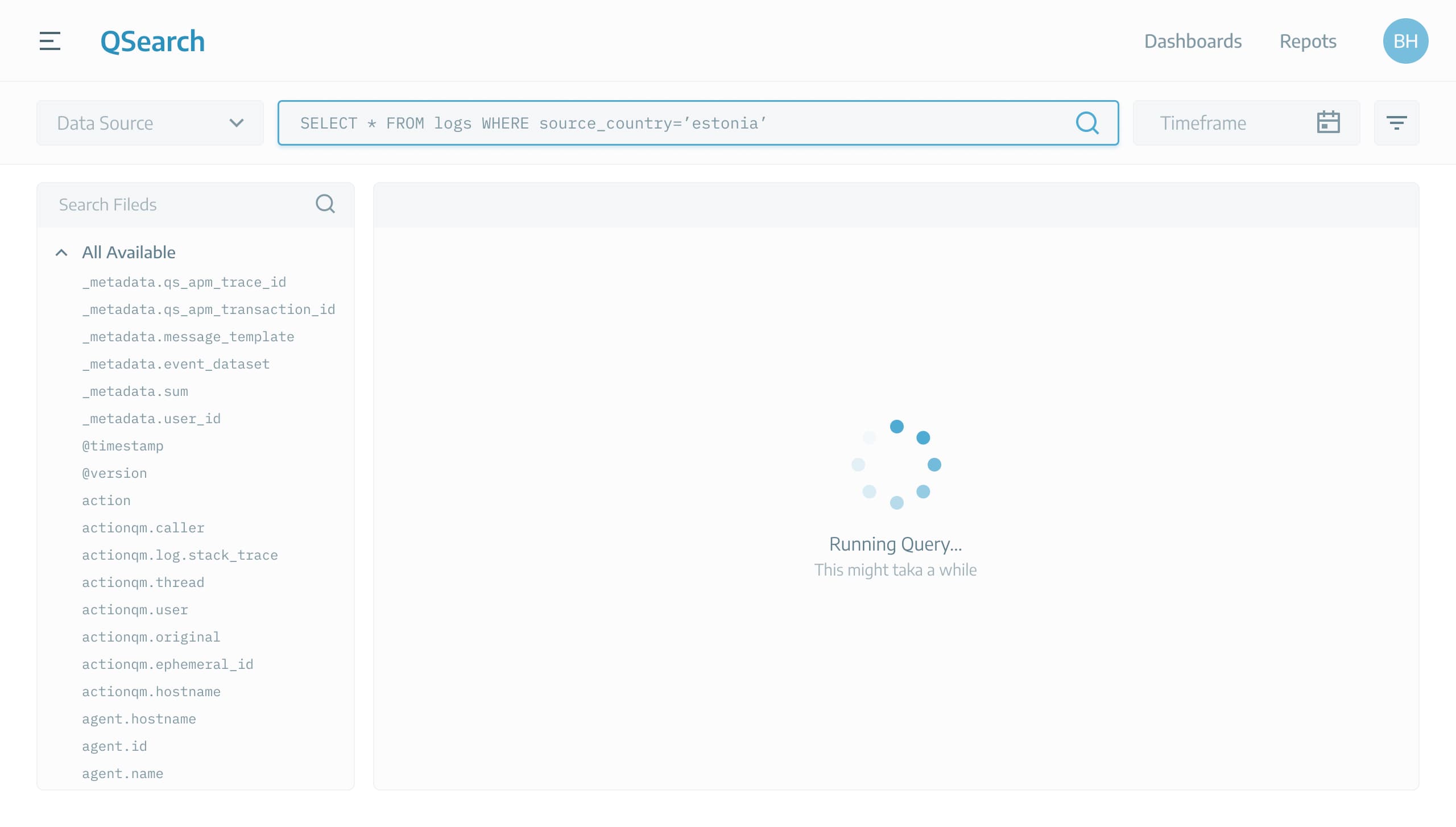Select agent.id field
The height and width of the screenshot is (827, 1456).
[x=114, y=746]
